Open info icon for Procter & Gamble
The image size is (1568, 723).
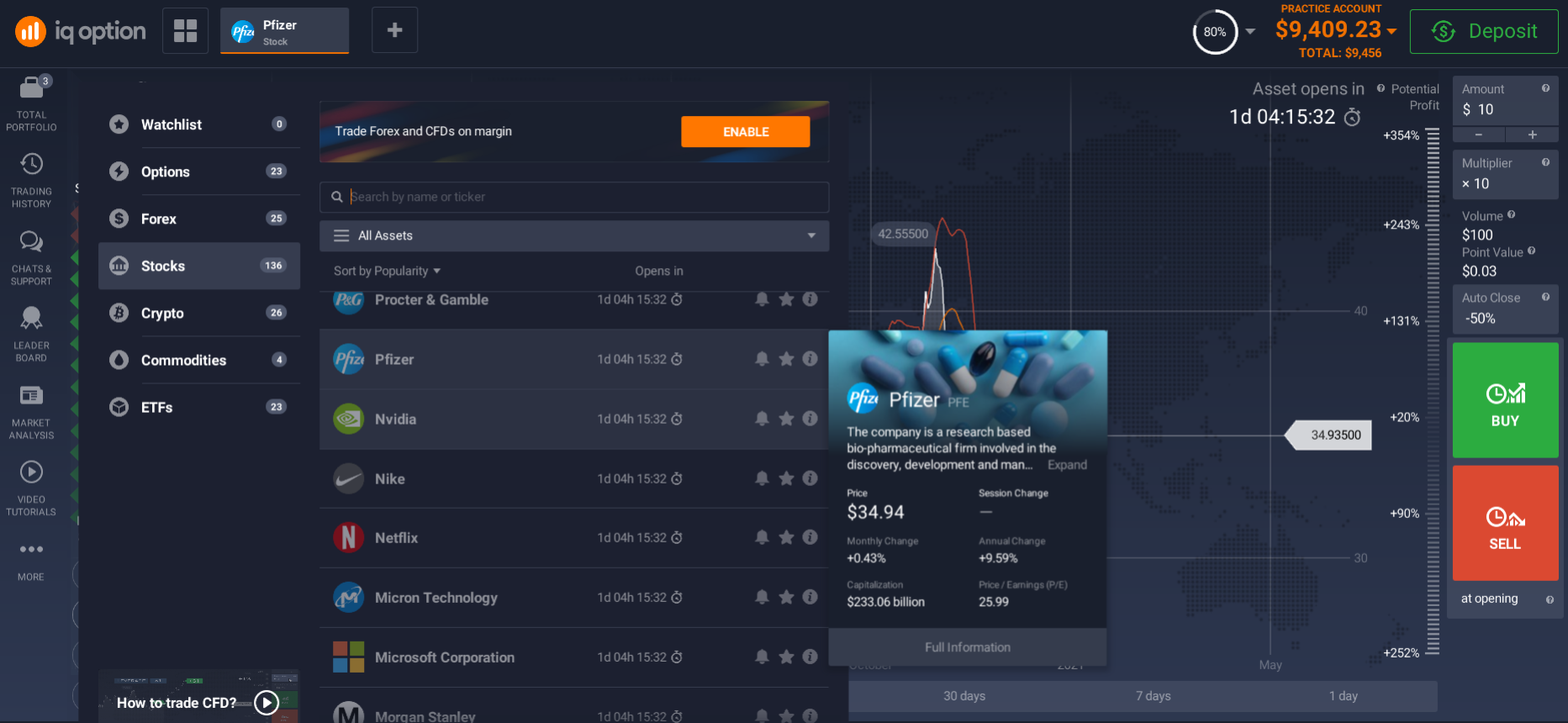810,299
